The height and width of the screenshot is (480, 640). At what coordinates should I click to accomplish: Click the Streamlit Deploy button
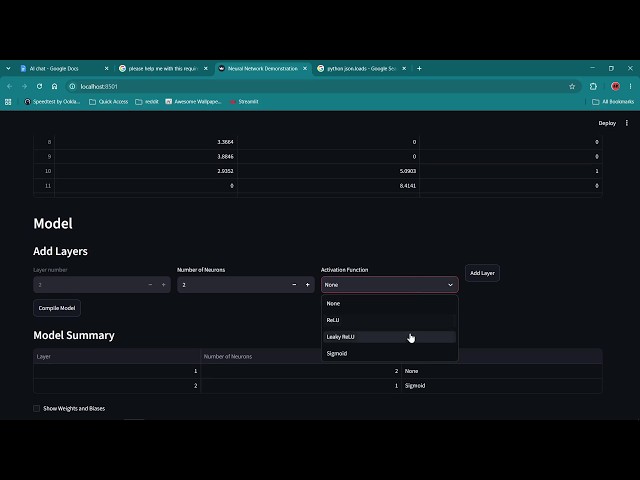click(x=607, y=123)
